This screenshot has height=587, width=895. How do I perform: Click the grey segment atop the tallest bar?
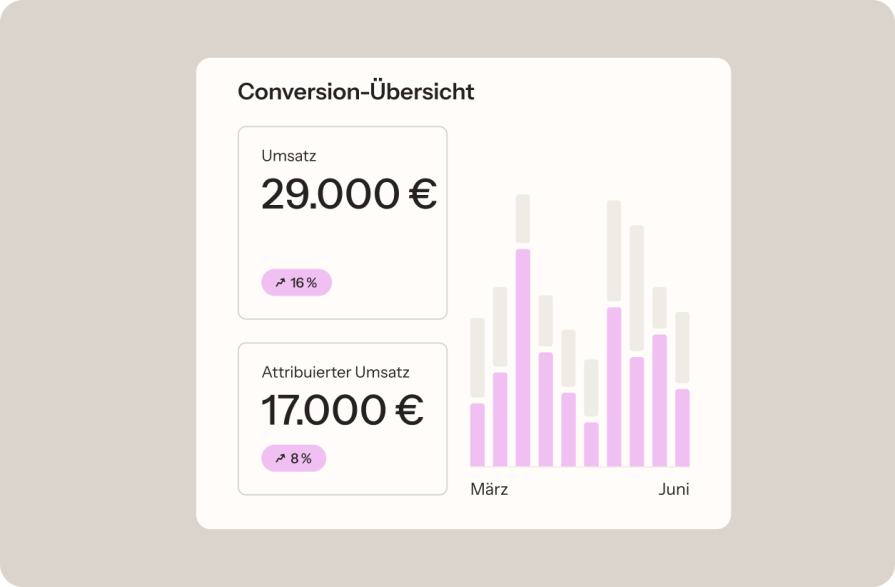point(522,219)
